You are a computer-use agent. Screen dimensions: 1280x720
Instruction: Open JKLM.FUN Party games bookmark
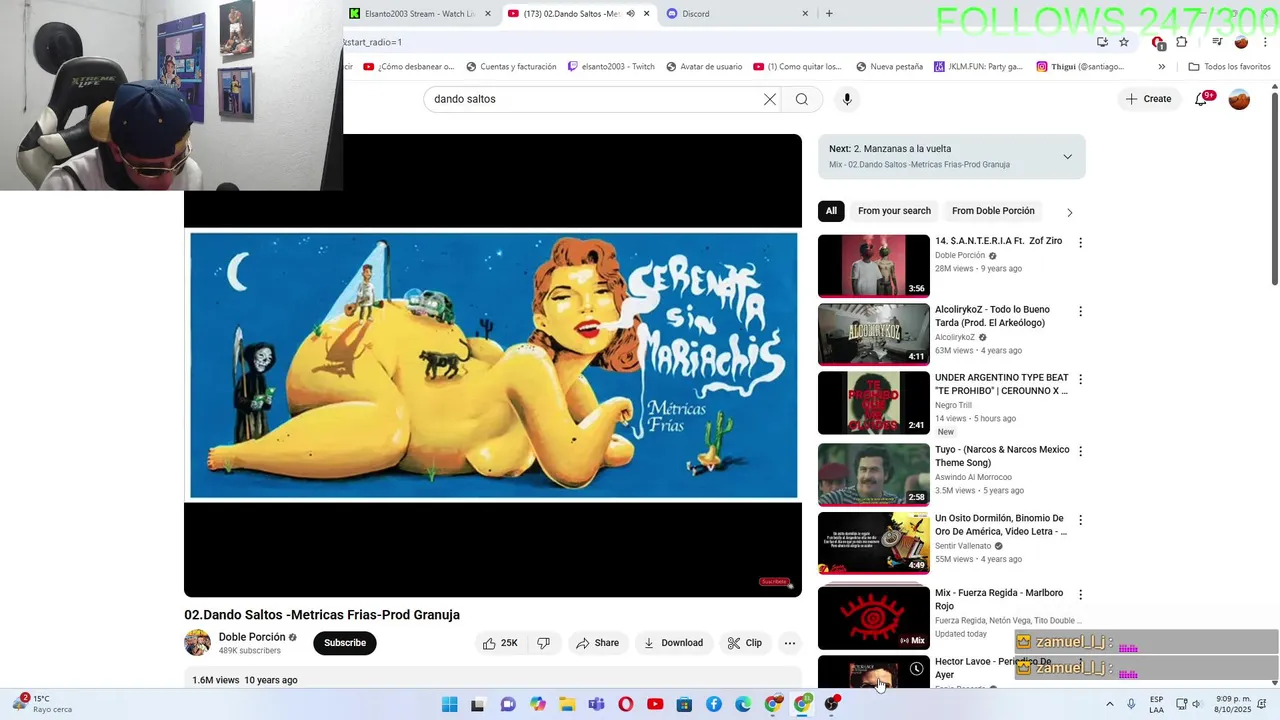[978, 67]
